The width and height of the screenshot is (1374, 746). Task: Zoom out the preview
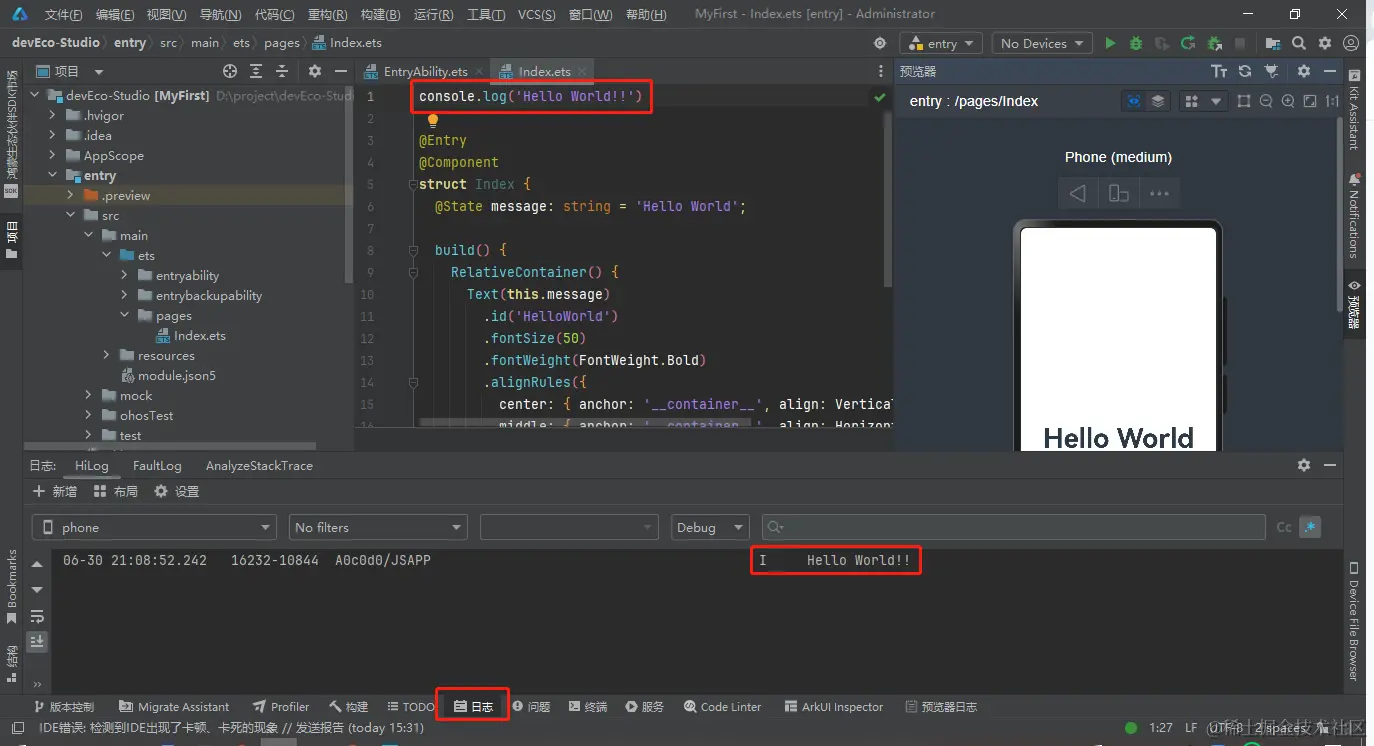pyautogui.click(x=1266, y=101)
